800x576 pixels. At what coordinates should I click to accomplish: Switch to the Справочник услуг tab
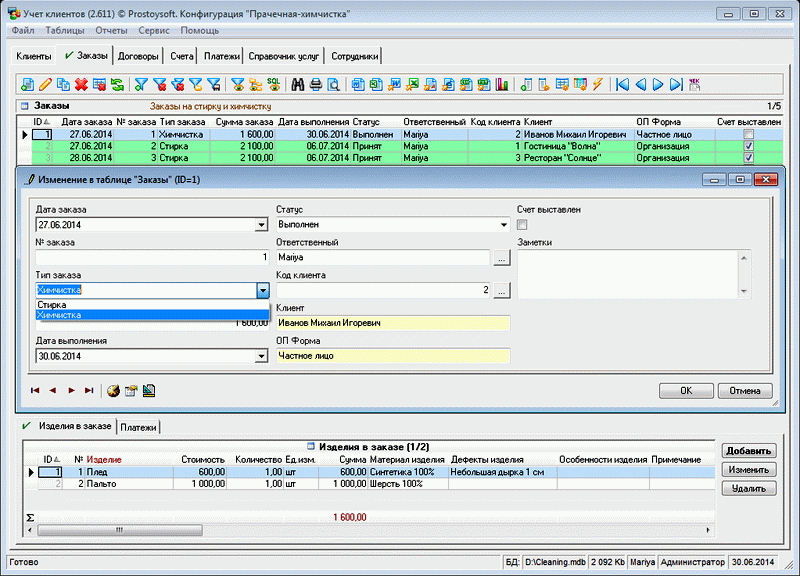(x=284, y=56)
